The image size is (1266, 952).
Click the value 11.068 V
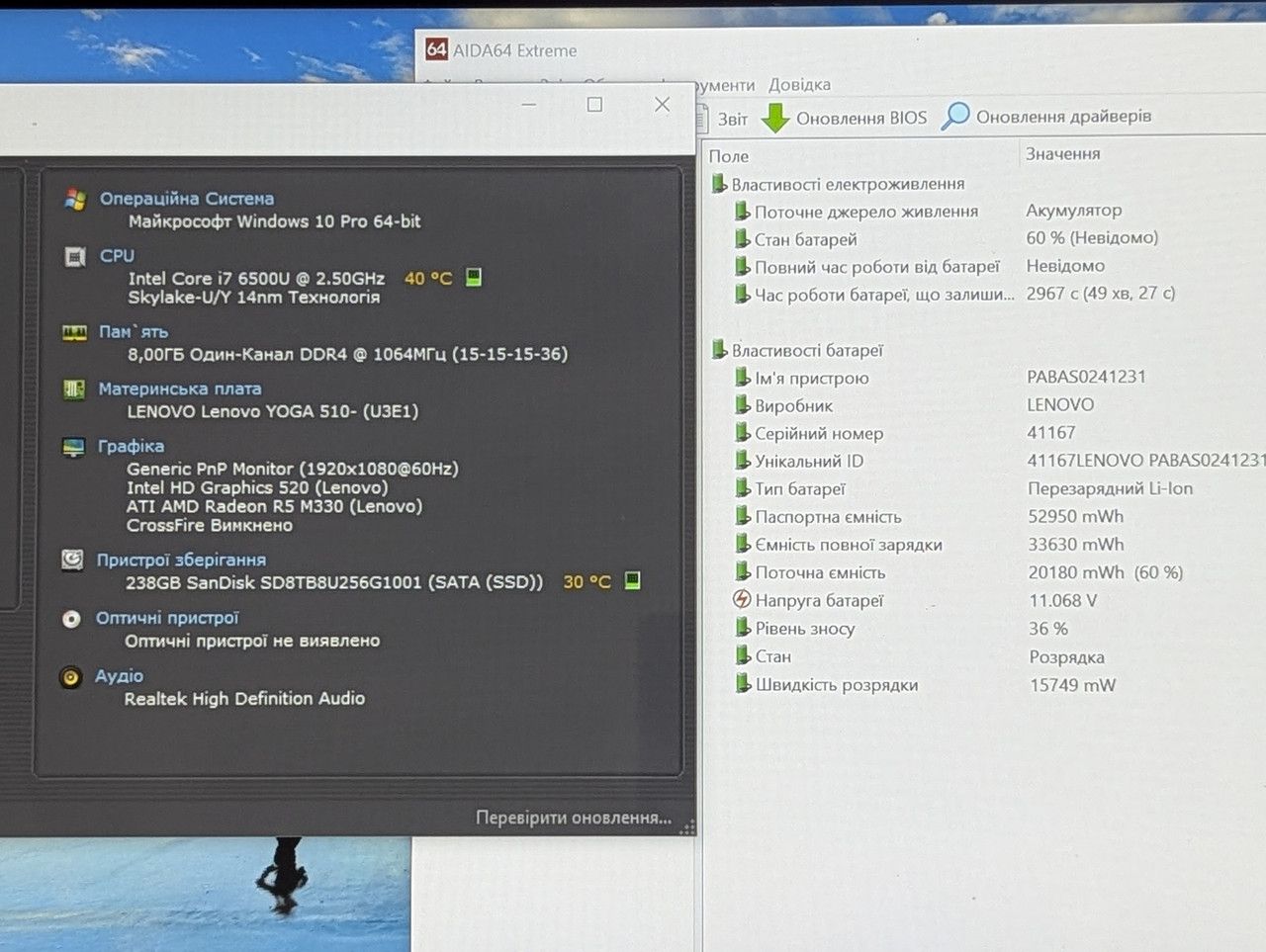pos(1063,600)
